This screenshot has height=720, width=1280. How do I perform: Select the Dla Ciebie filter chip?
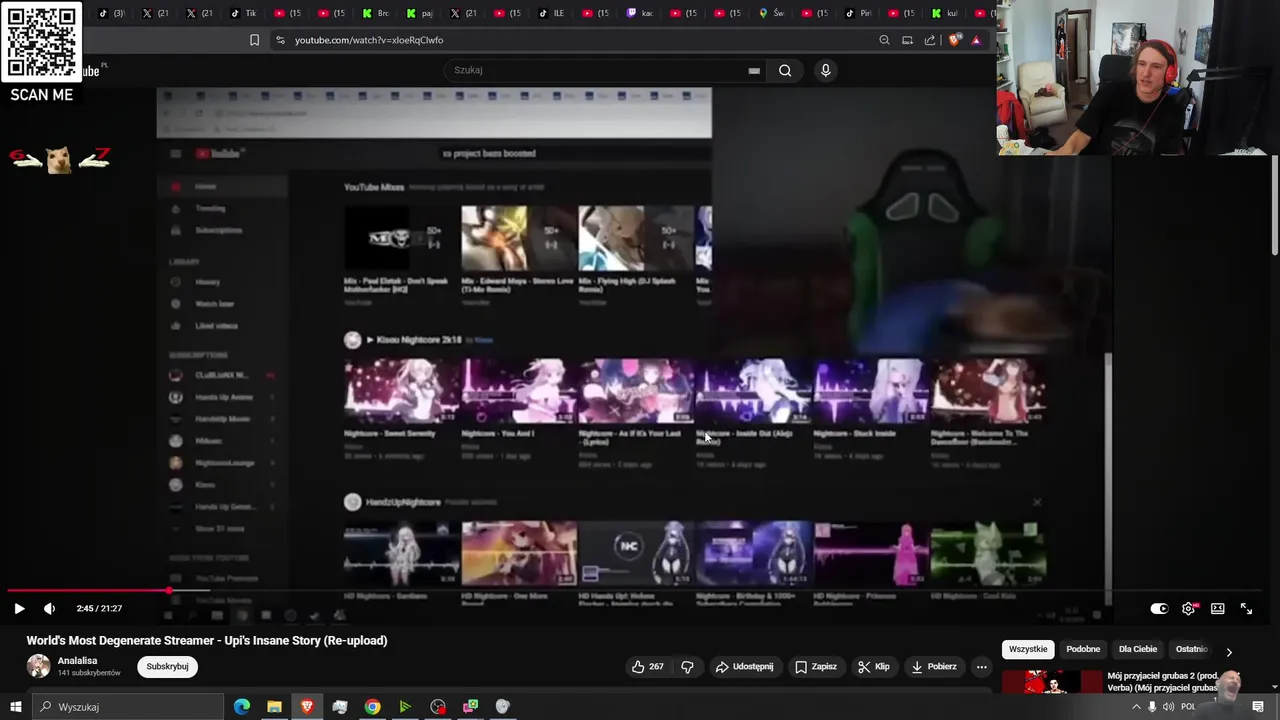pyautogui.click(x=1138, y=649)
